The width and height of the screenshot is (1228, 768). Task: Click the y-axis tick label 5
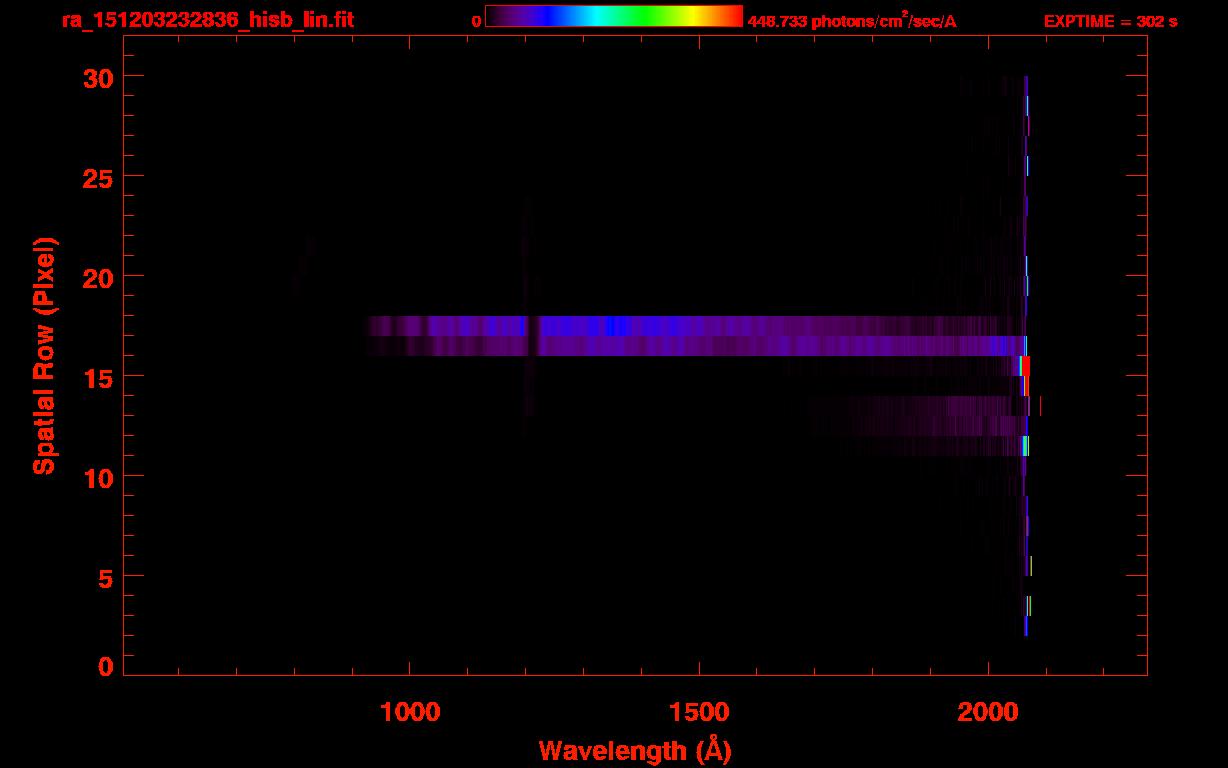click(104, 577)
